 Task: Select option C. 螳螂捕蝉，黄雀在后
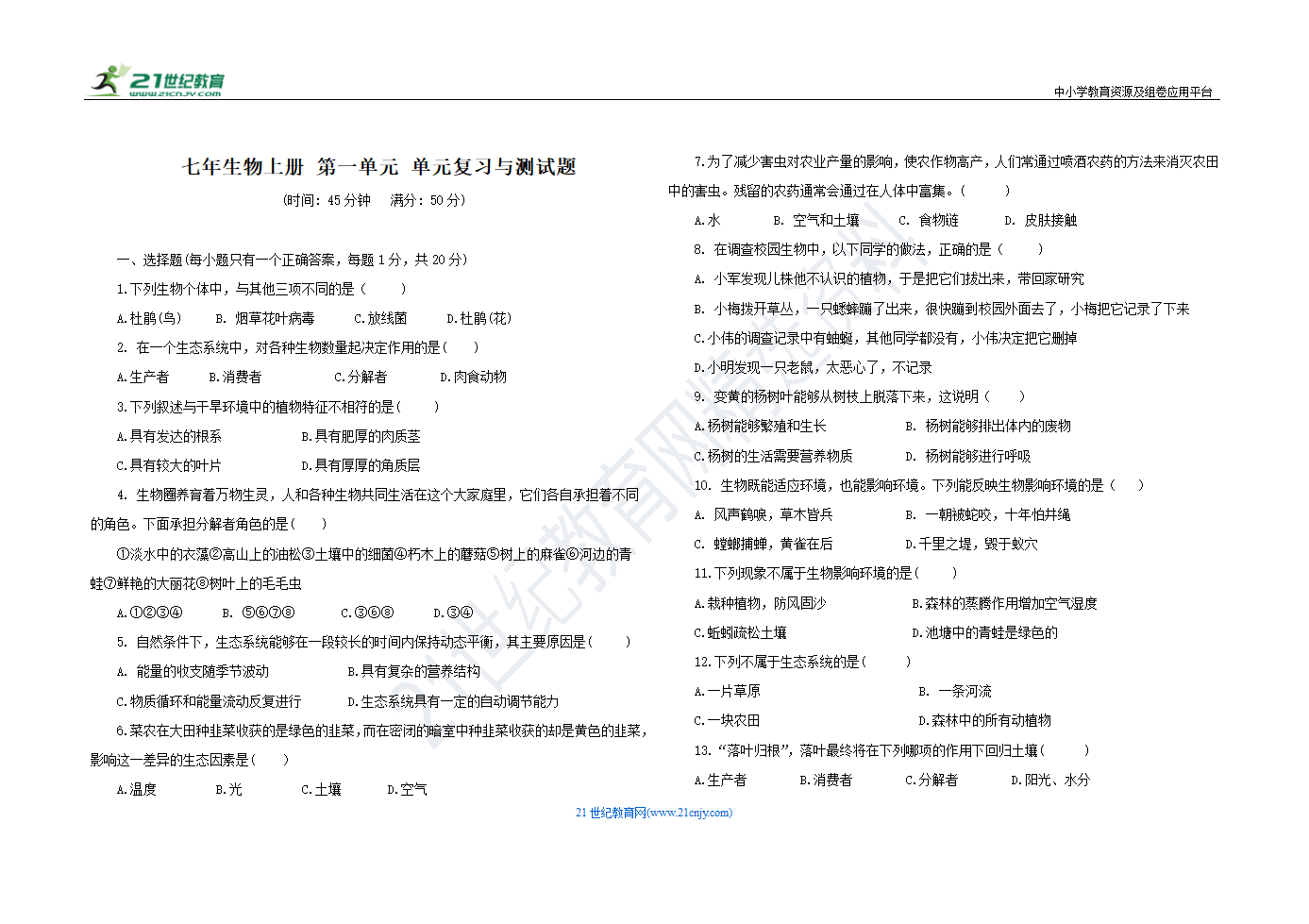[764, 544]
